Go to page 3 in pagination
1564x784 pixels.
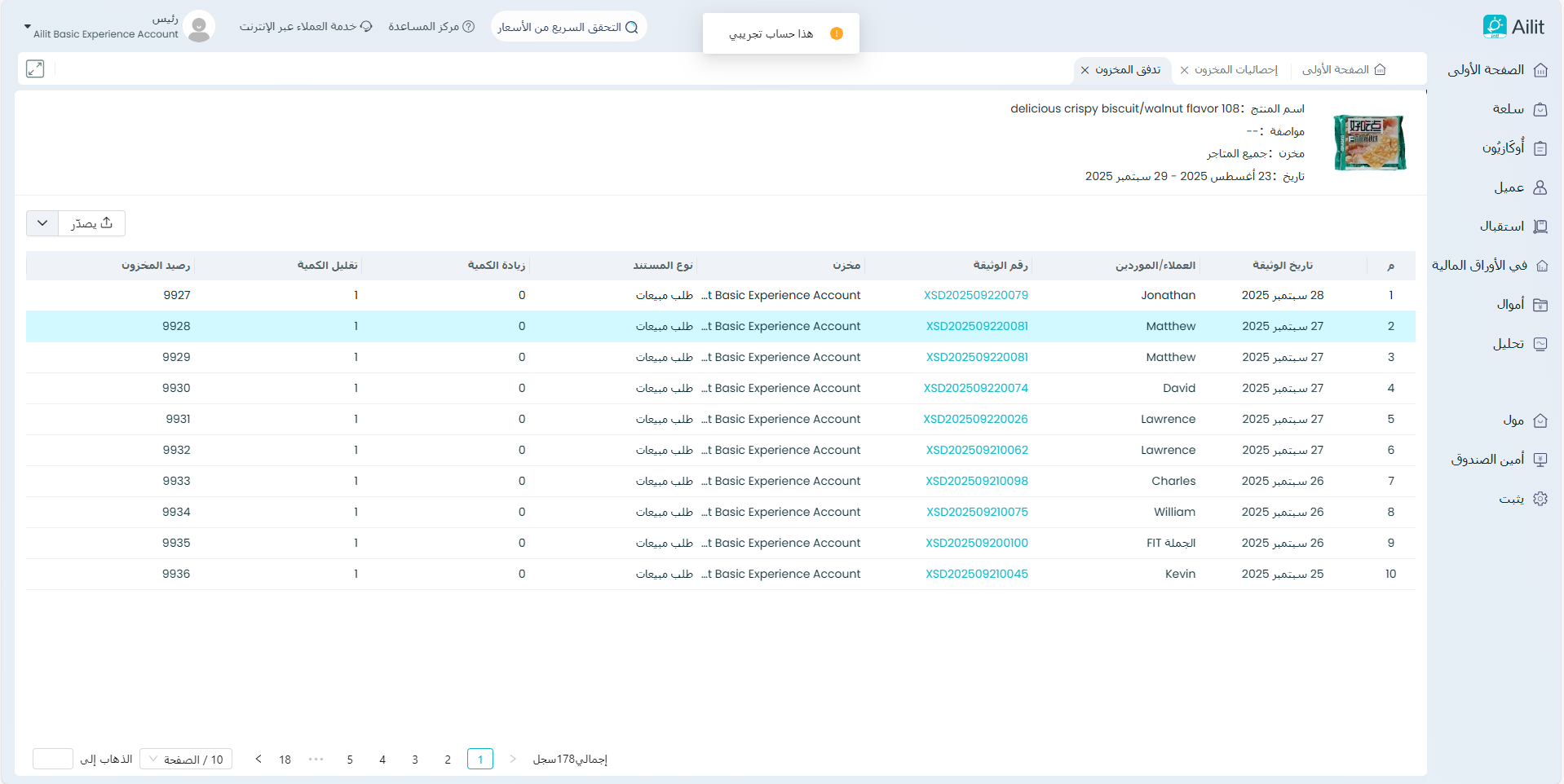pyautogui.click(x=415, y=760)
